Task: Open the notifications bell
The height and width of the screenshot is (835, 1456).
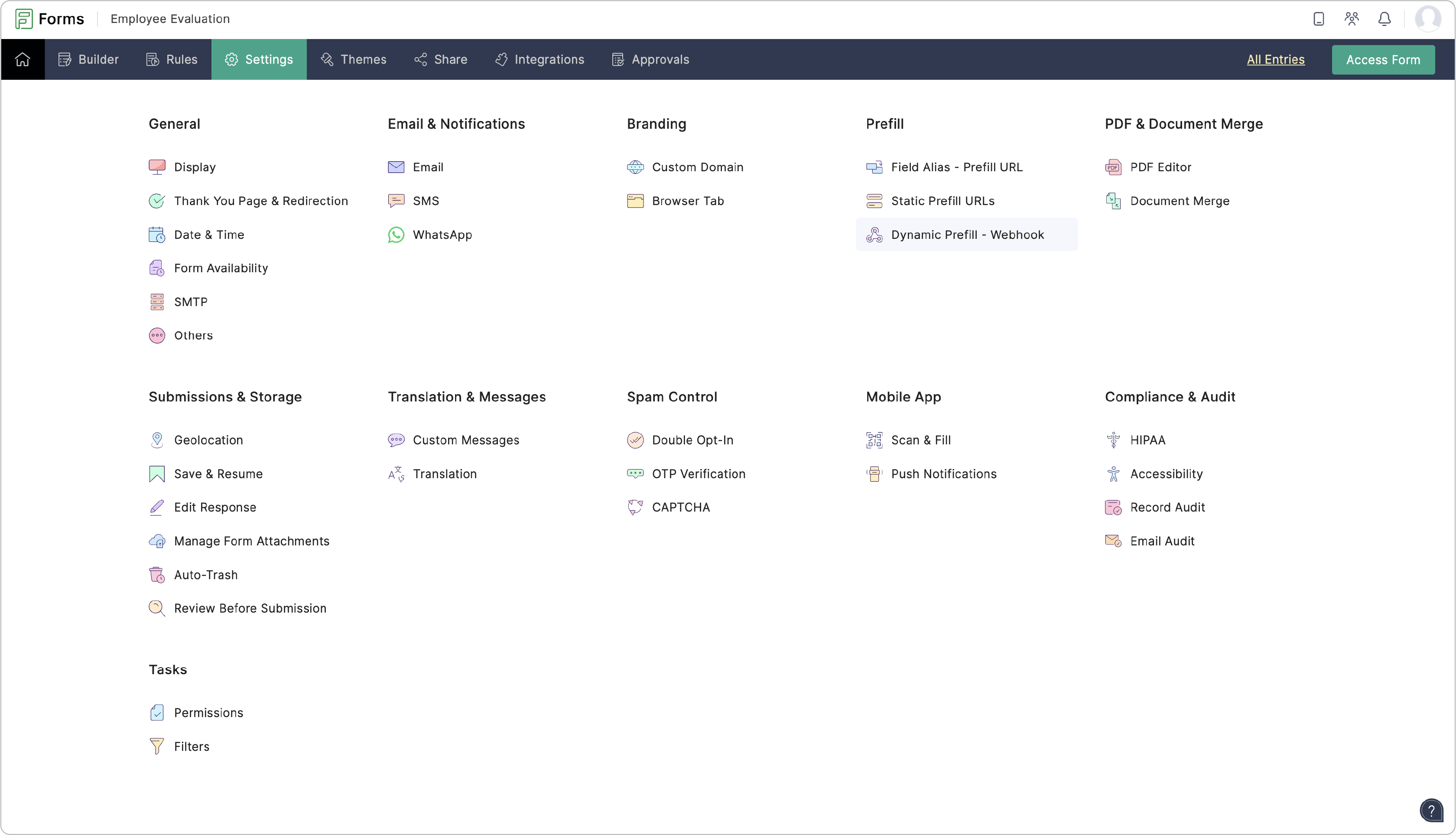Action: (x=1384, y=18)
